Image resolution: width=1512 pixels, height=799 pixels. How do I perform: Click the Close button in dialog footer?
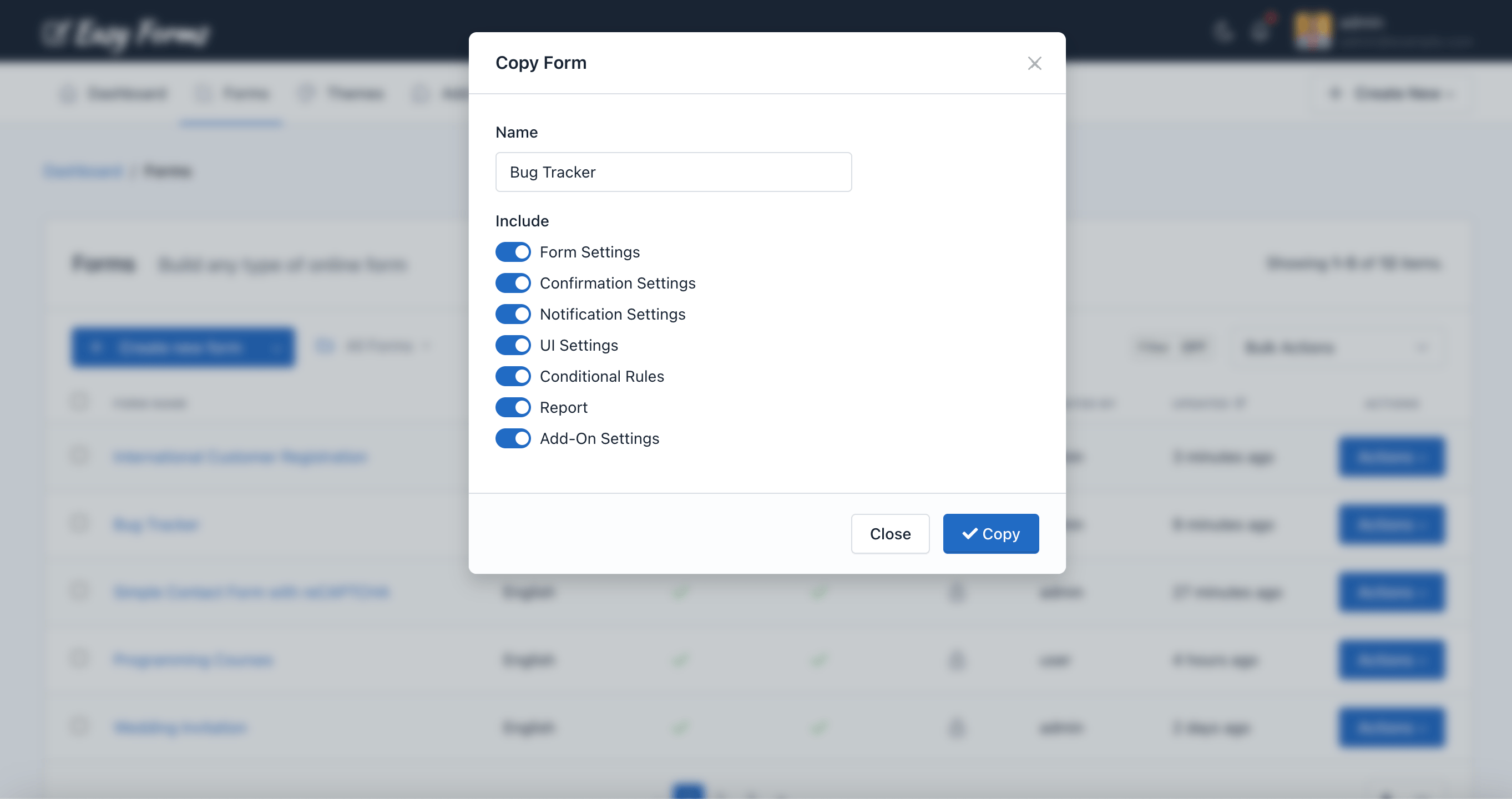tap(890, 534)
